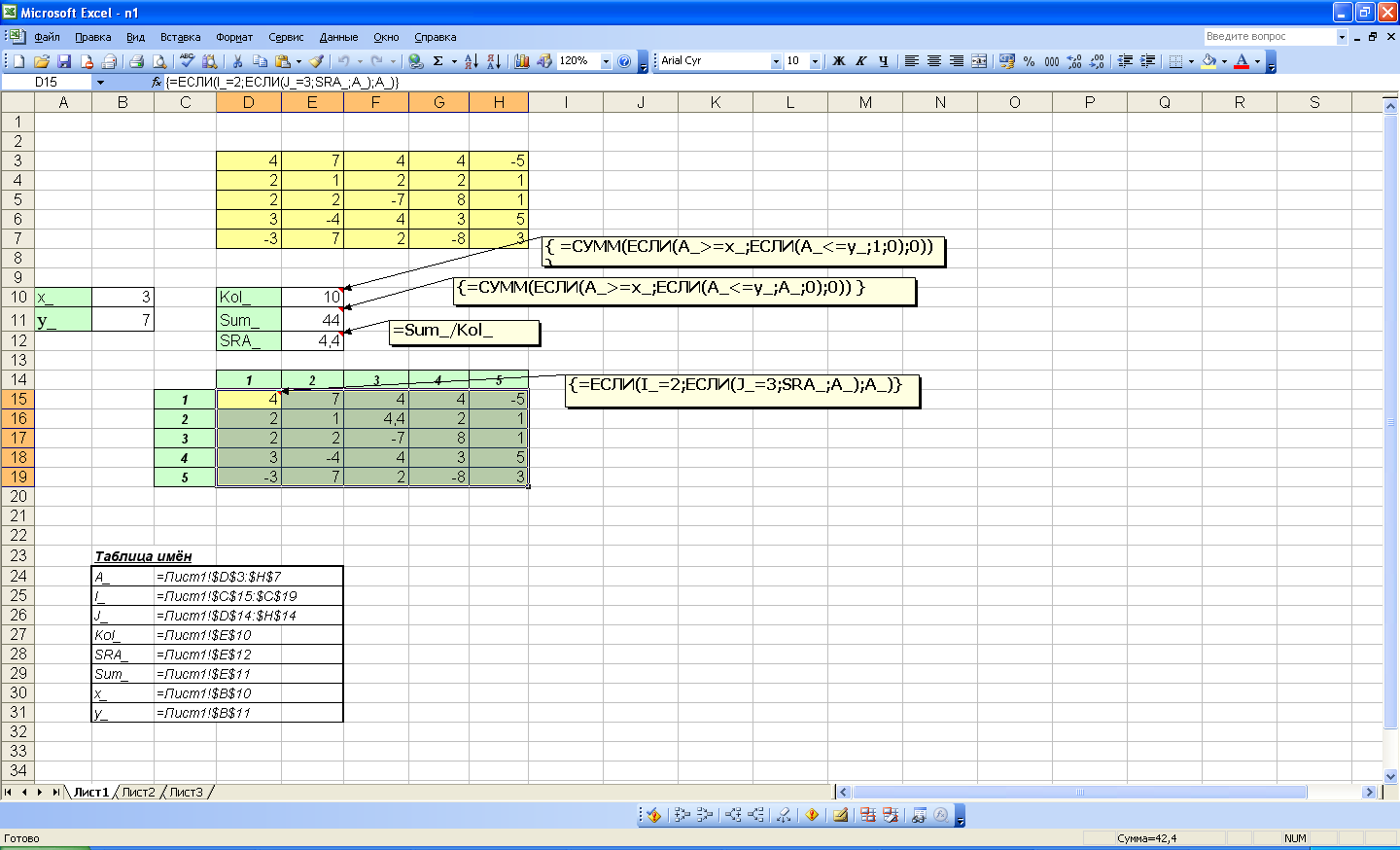Viewport: 1400px width, 850px height.
Task: Cut the selection with the scissors icon
Action: (x=235, y=61)
